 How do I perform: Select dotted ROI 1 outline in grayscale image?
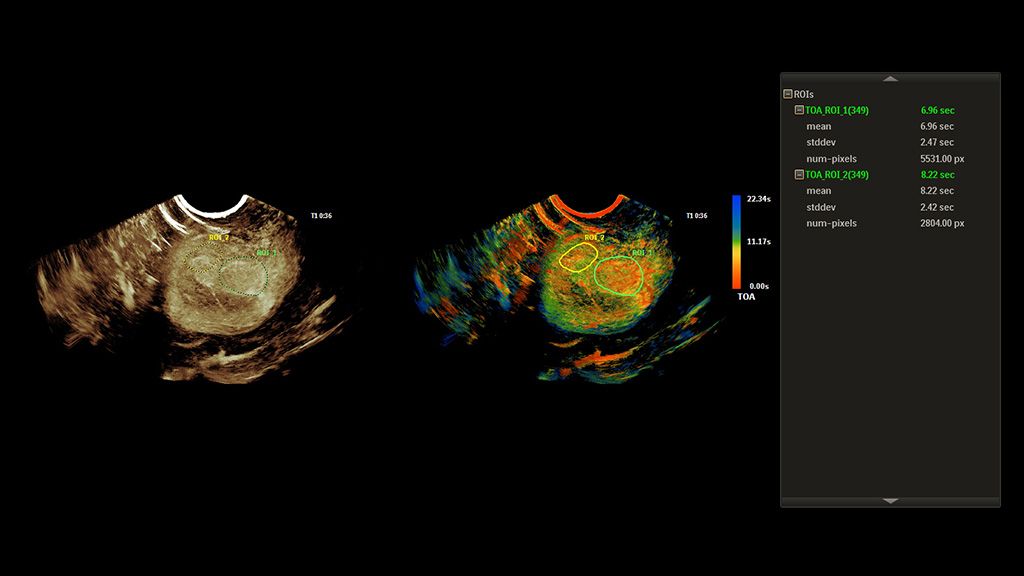click(x=244, y=275)
